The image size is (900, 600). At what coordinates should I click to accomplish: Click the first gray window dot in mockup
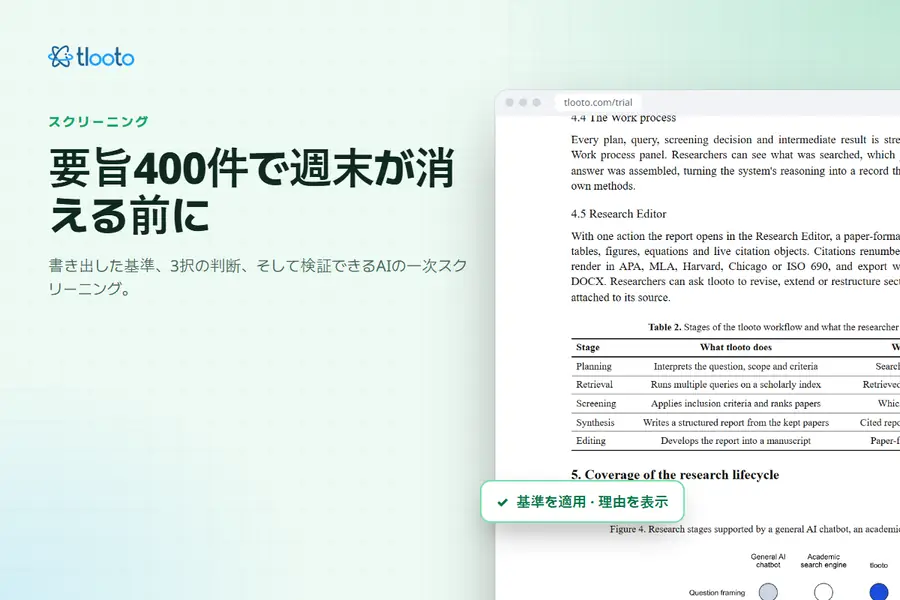pos(509,102)
